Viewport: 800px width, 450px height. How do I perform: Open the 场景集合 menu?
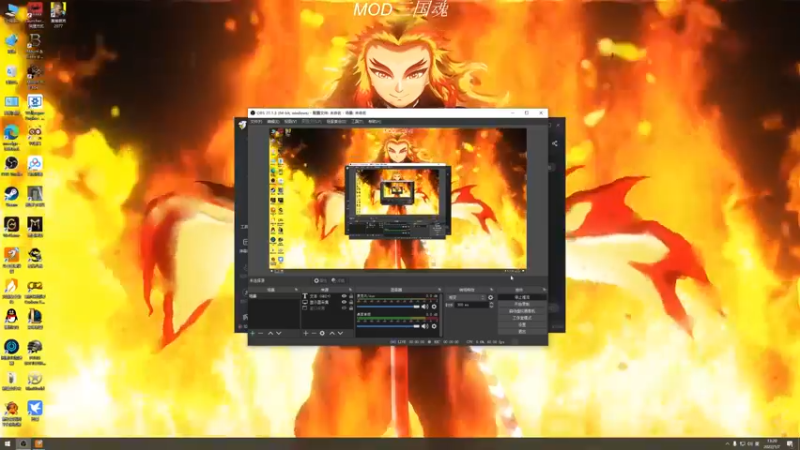pos(336,121)
